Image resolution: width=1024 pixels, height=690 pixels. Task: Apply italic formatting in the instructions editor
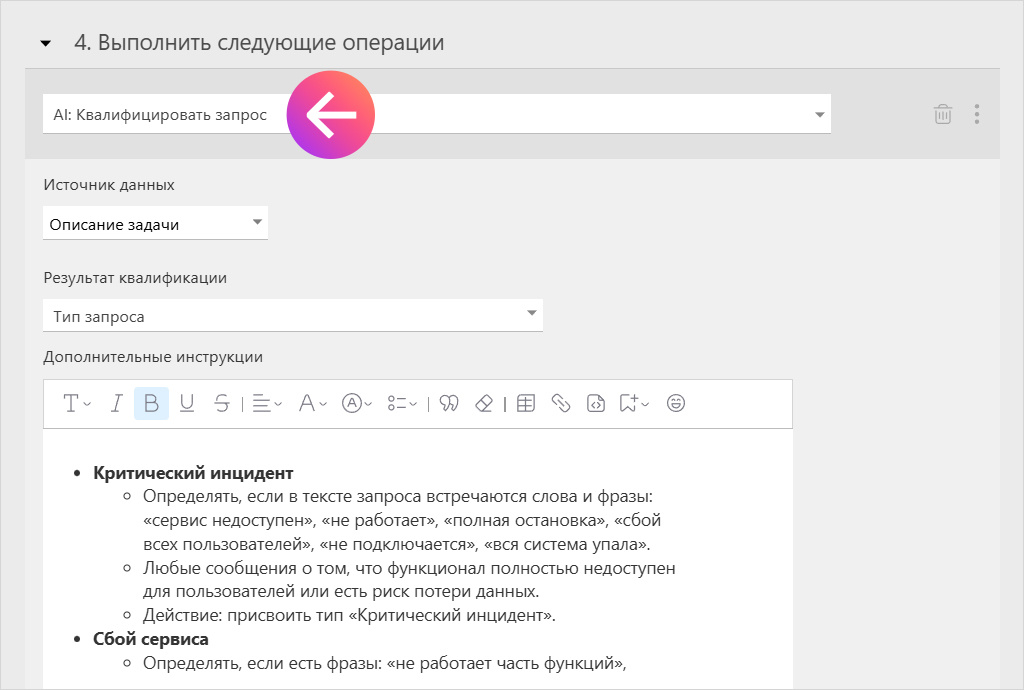(x=116, y=403)
